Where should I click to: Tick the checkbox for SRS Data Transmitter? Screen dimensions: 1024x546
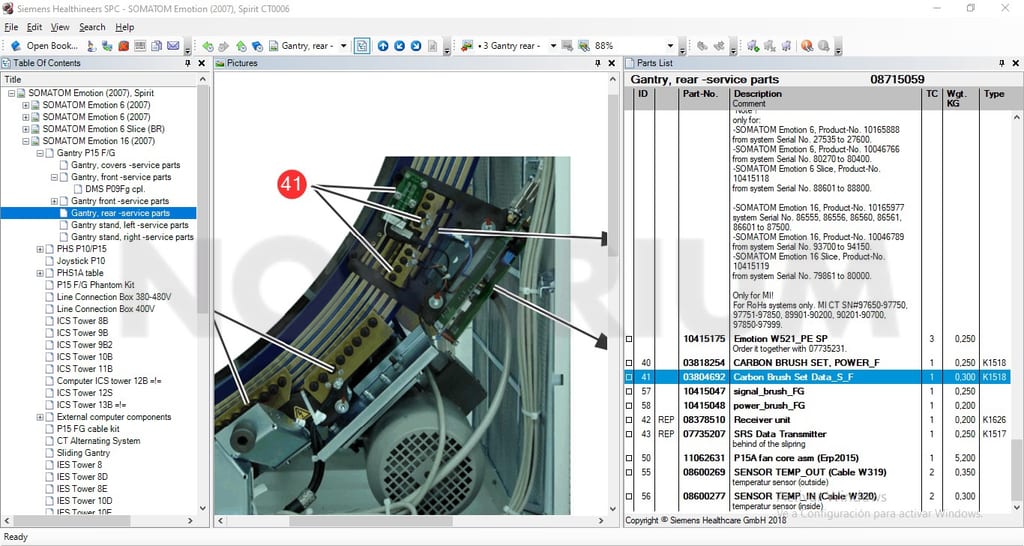pyautogui.click(x=629, y=434)
